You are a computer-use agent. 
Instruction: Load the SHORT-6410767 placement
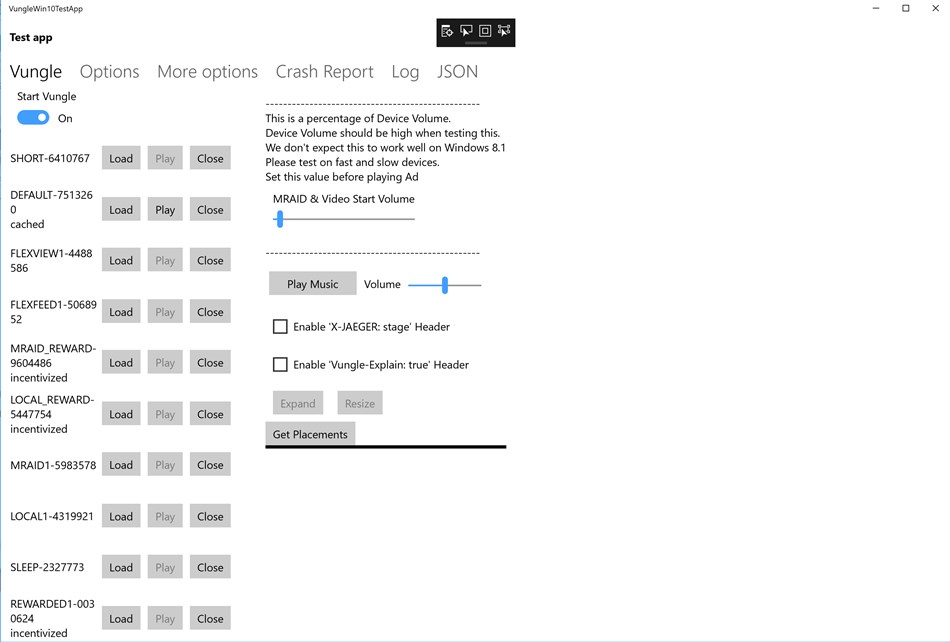[x=121, y=158]
